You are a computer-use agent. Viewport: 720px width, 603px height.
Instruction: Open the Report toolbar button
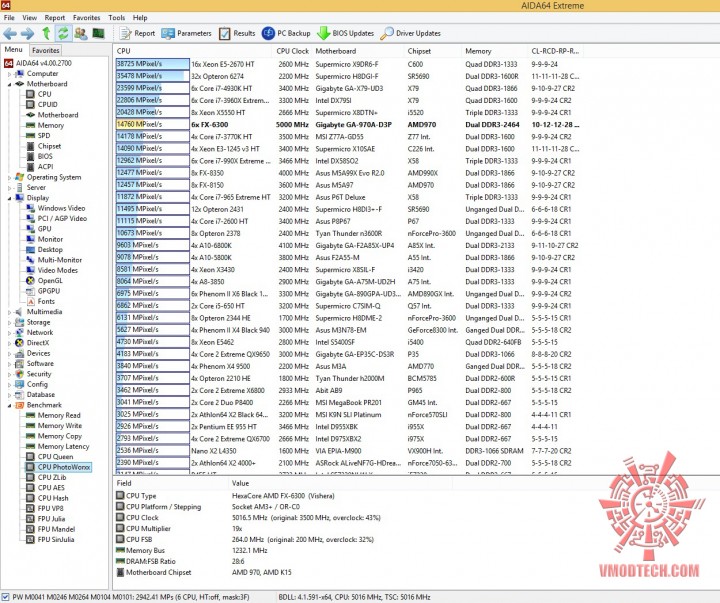137,33
